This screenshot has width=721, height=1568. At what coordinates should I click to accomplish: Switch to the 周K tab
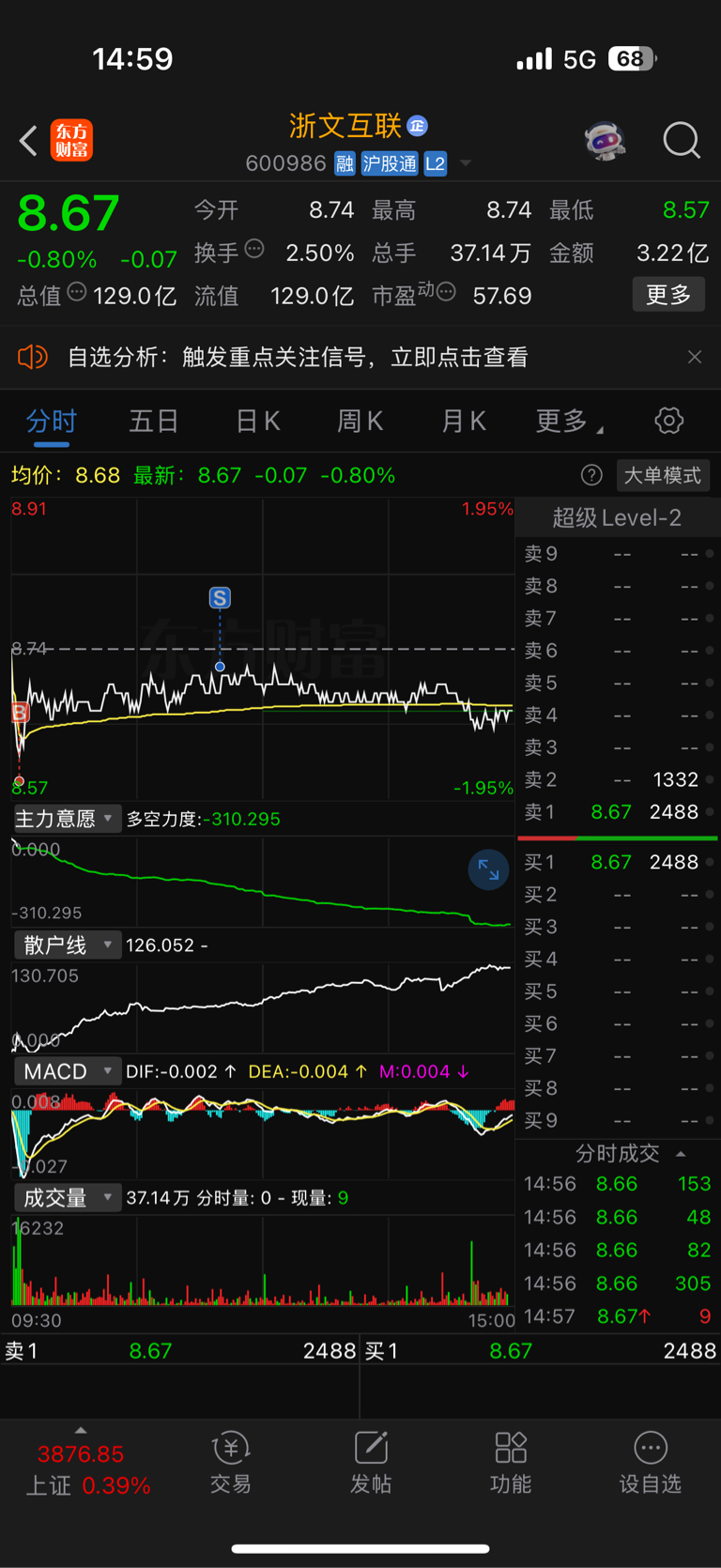360,421
